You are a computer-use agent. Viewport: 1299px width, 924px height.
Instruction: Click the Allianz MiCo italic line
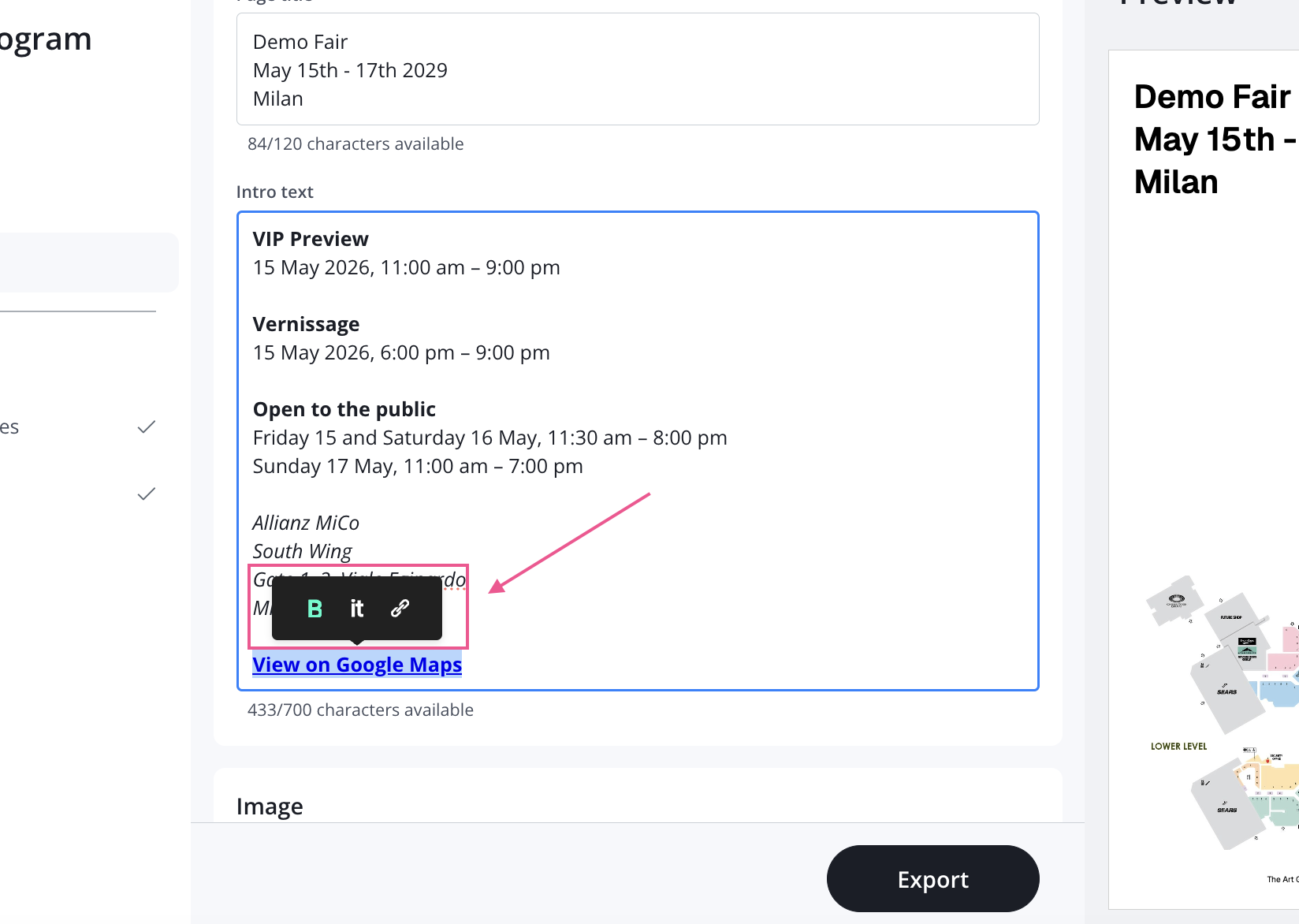[x=306, y=523]
